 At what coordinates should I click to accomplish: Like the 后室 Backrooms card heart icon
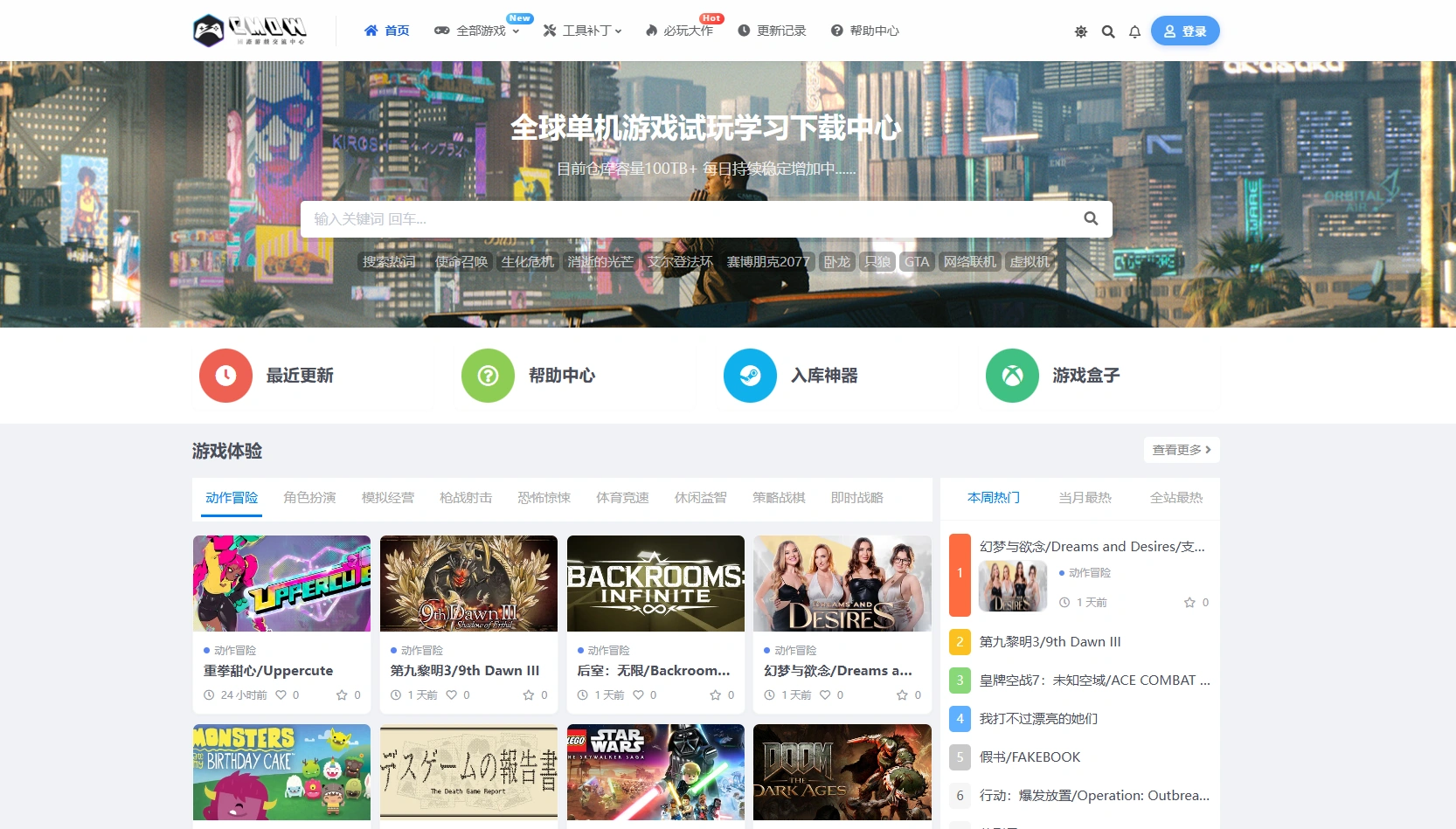pos(638,695)
